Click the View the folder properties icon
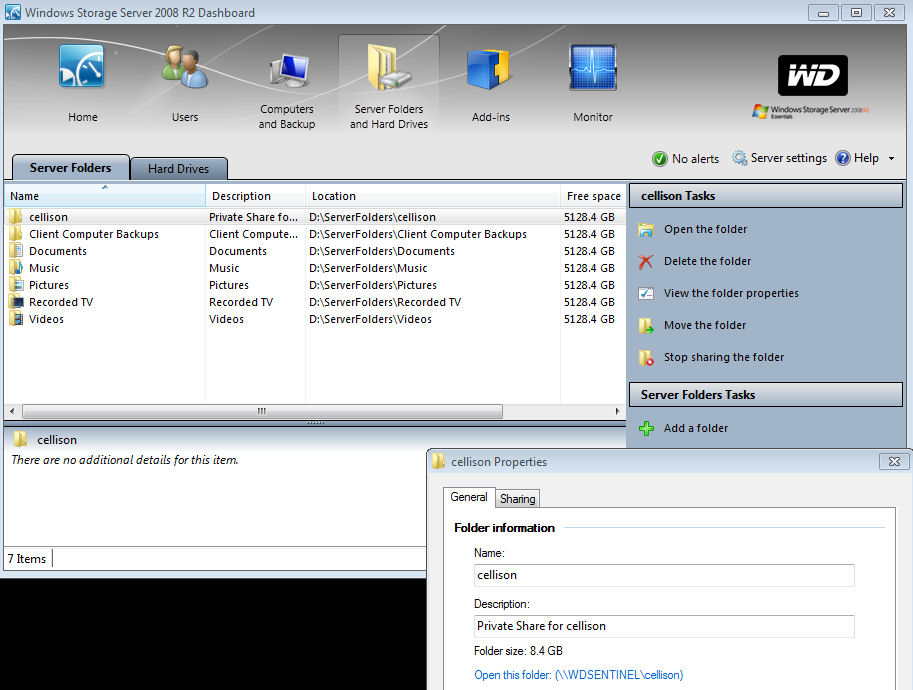 click(x=646, y=293)
